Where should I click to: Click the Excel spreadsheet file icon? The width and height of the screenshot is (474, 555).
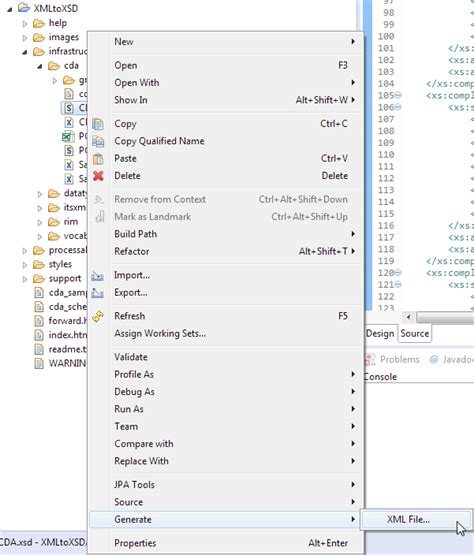coord(68,136)
